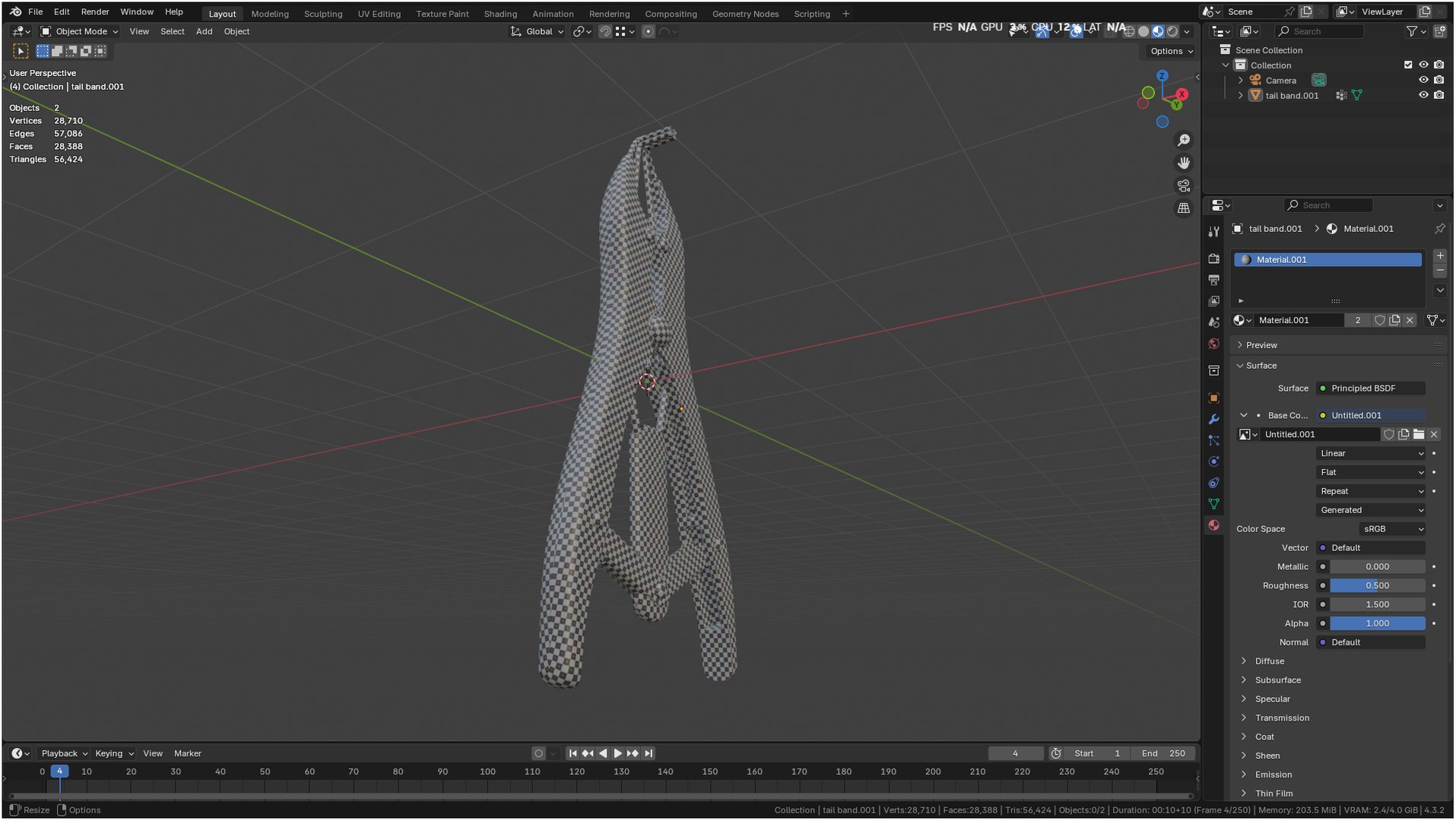Open the Object Data mesh tab icon
Image resolution: width=1456 pixels, height=821 pixels.
(1214, 504)
